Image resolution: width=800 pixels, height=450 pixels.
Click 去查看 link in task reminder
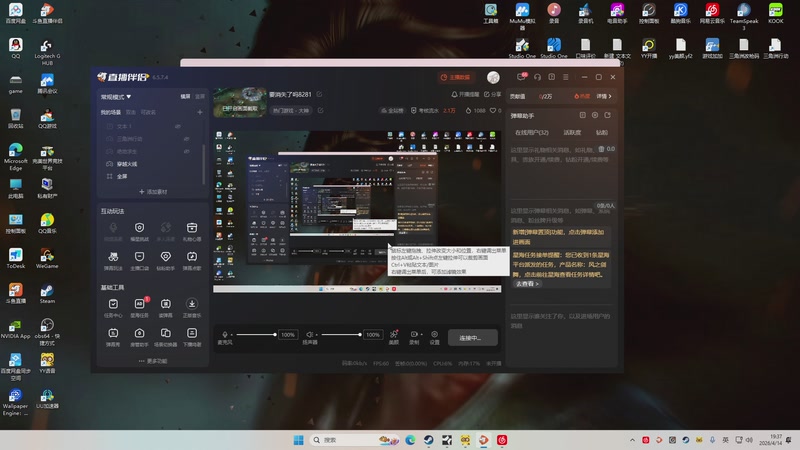point(527,284)
